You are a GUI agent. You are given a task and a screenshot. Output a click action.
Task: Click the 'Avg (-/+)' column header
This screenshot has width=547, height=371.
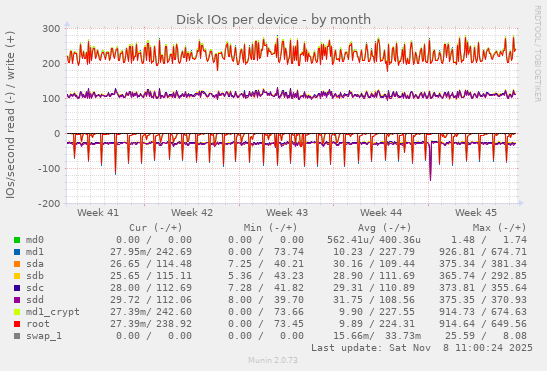[x=385, y=228]
